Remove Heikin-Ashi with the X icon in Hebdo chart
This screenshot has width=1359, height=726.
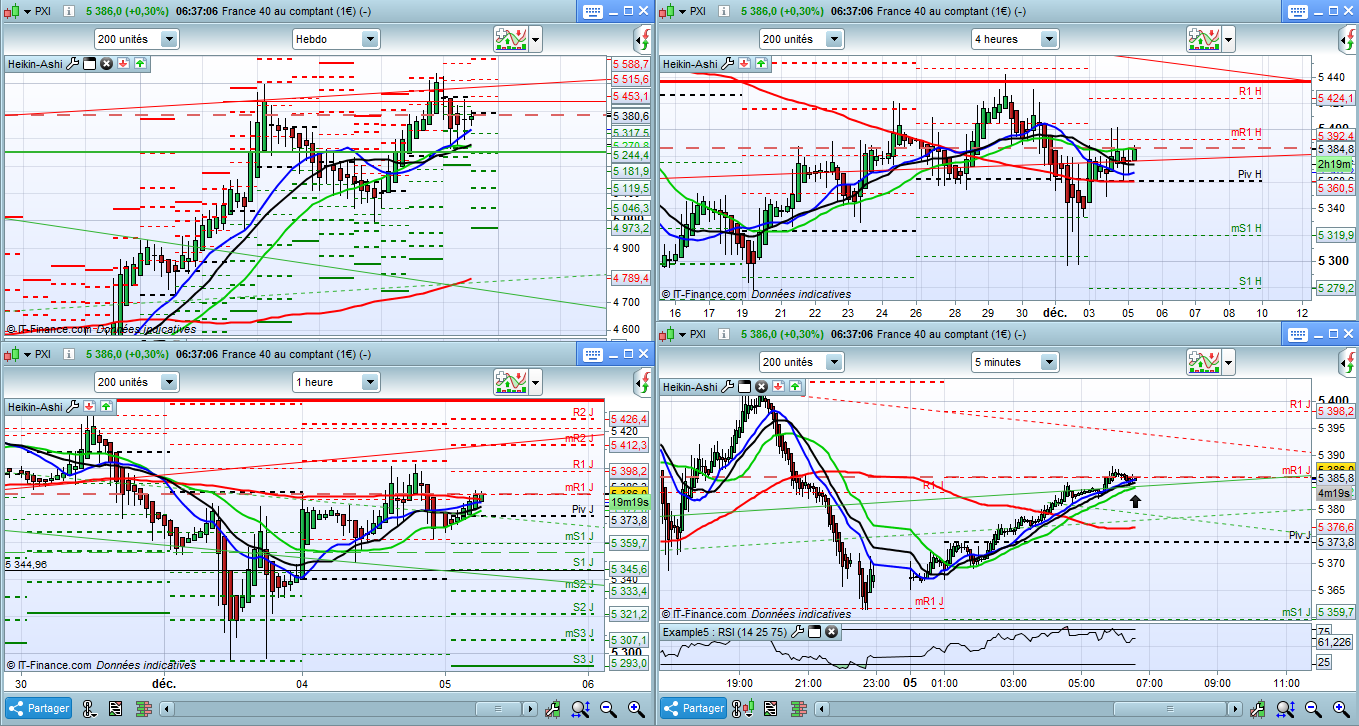105,64
